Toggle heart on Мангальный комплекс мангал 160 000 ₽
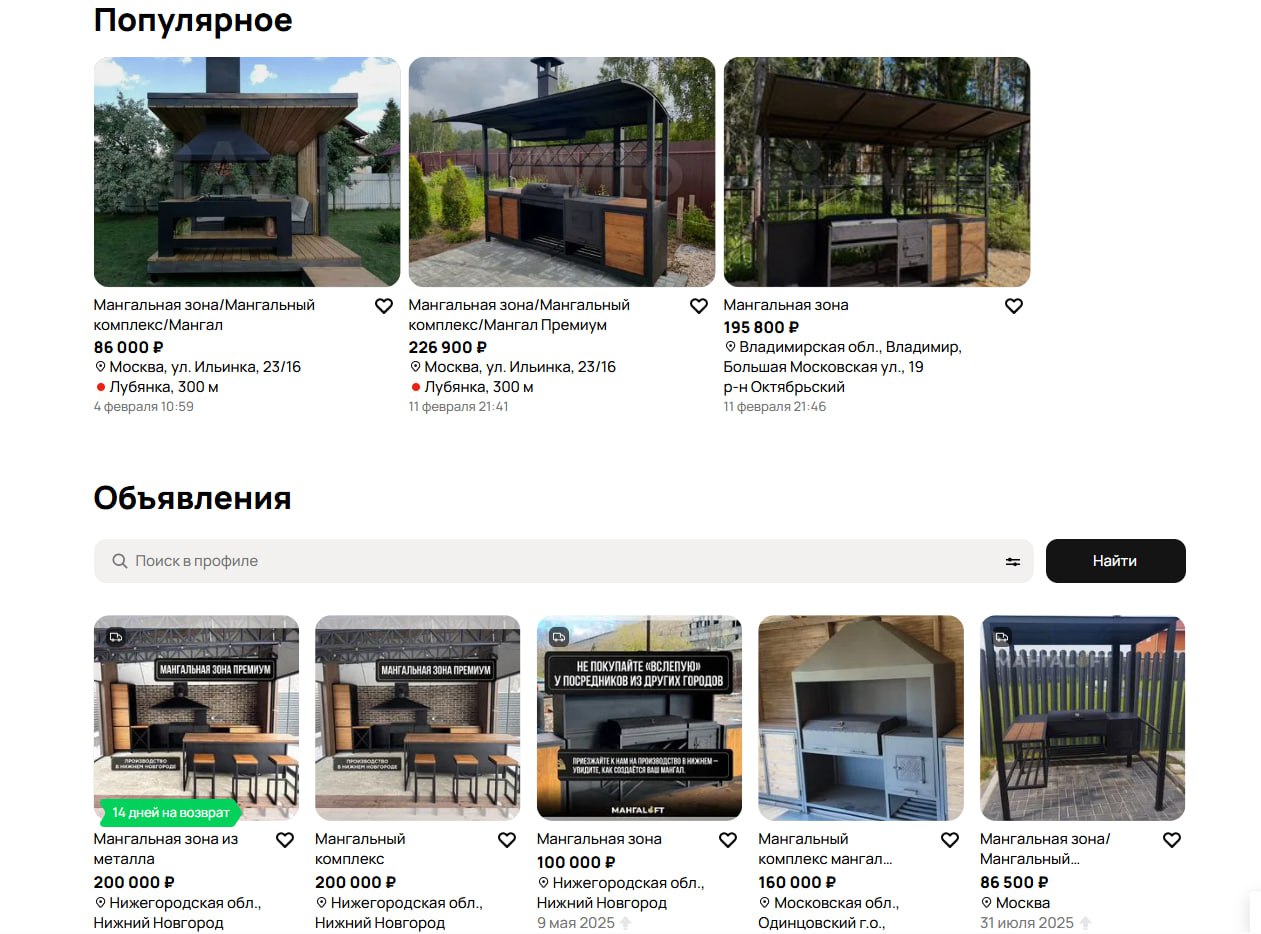The width and height of the screenshot is (1261, 934). 950,840
